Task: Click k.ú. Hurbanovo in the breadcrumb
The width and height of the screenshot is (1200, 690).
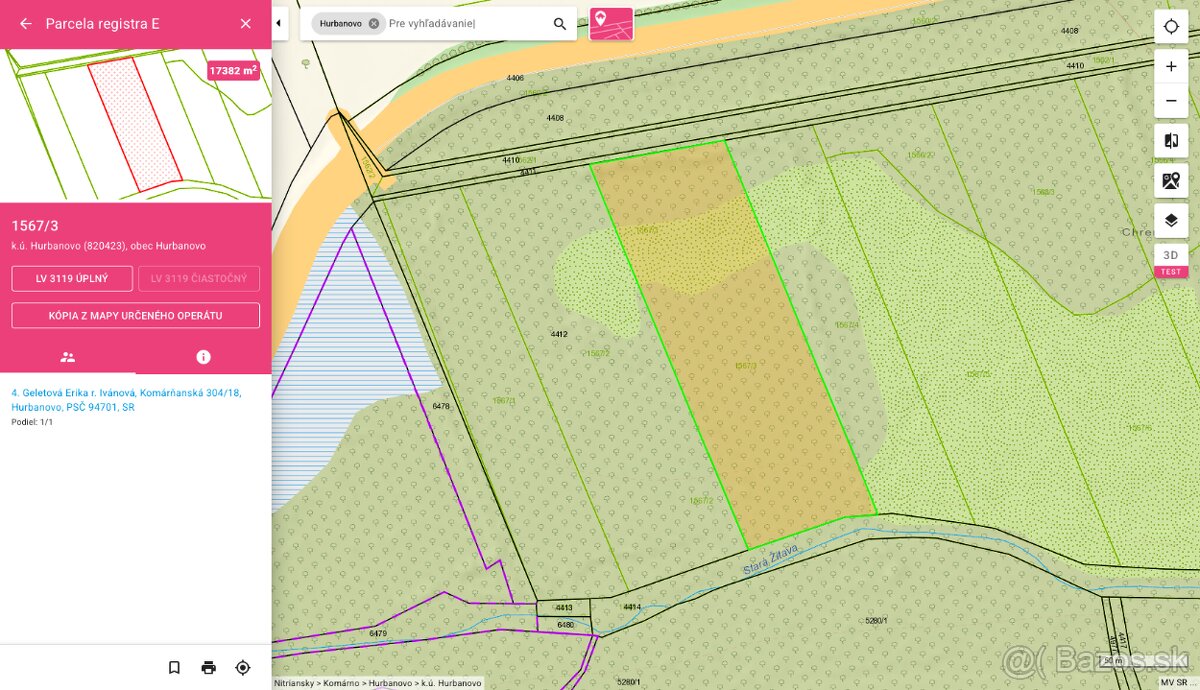Action: [449, 682]
